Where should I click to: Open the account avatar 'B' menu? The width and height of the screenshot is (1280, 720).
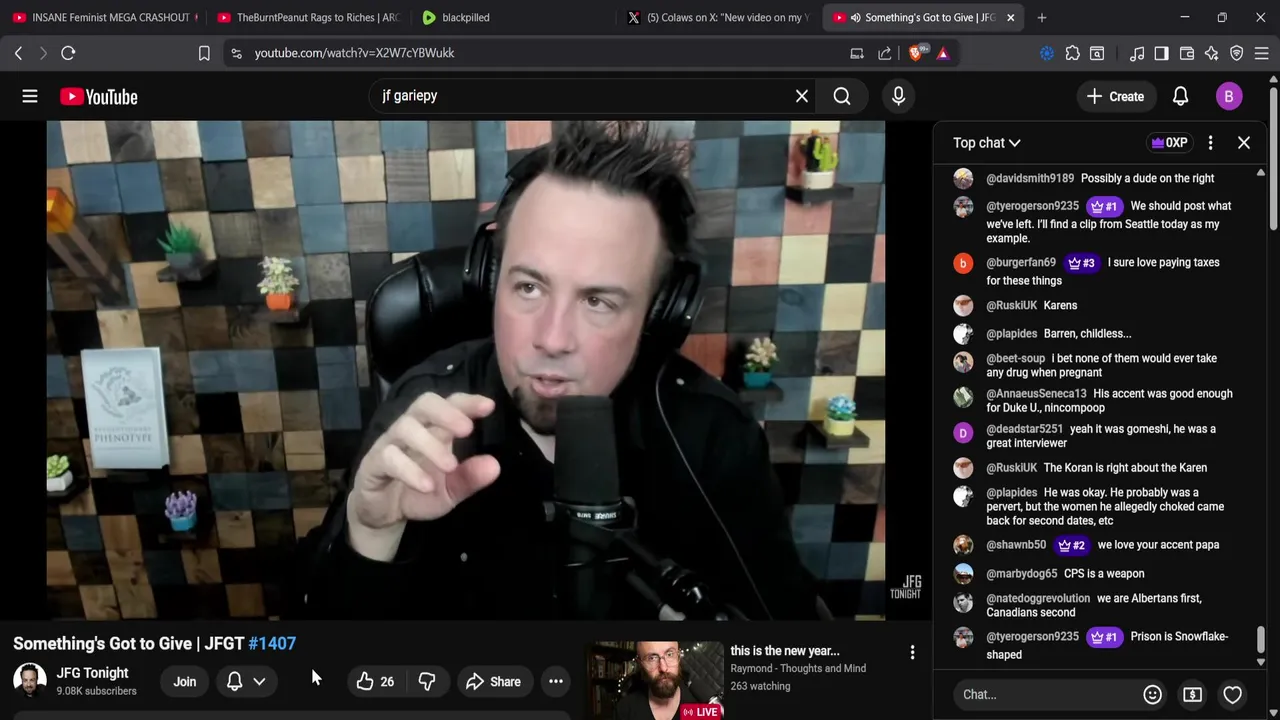tap(1229, 96)
